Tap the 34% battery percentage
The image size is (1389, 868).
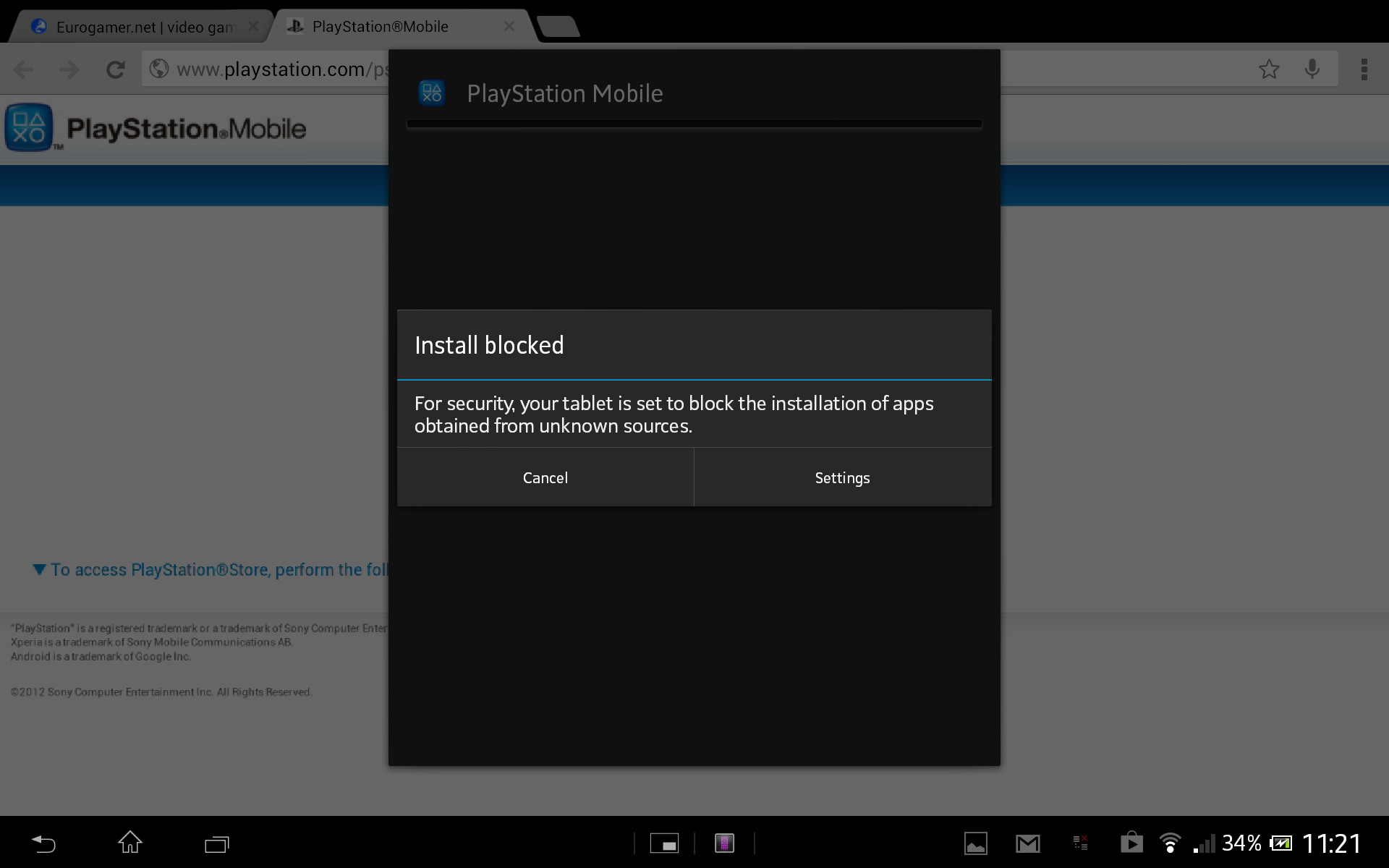click(1241, 843)
